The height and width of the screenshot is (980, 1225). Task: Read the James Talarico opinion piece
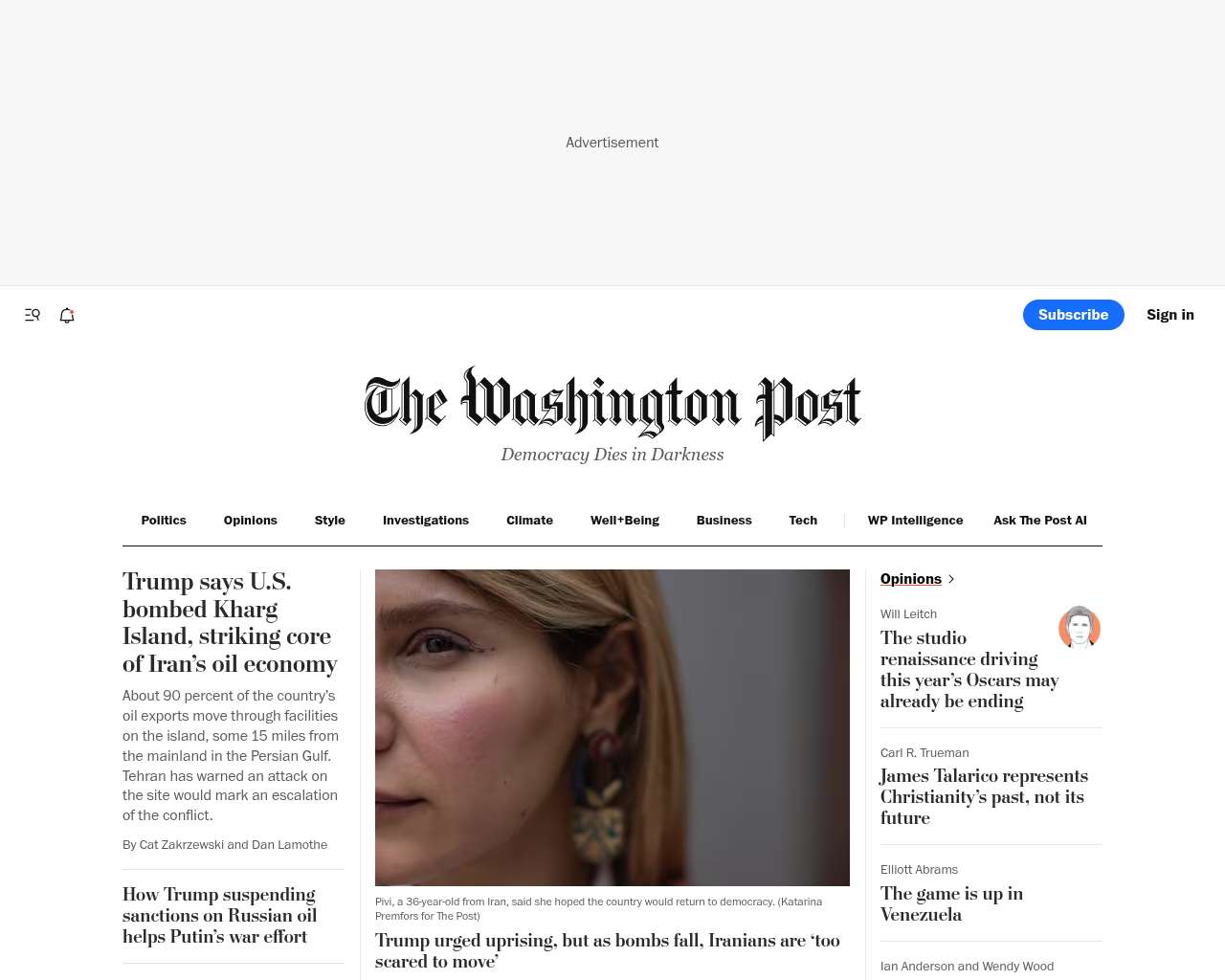(x=984, y=796)
